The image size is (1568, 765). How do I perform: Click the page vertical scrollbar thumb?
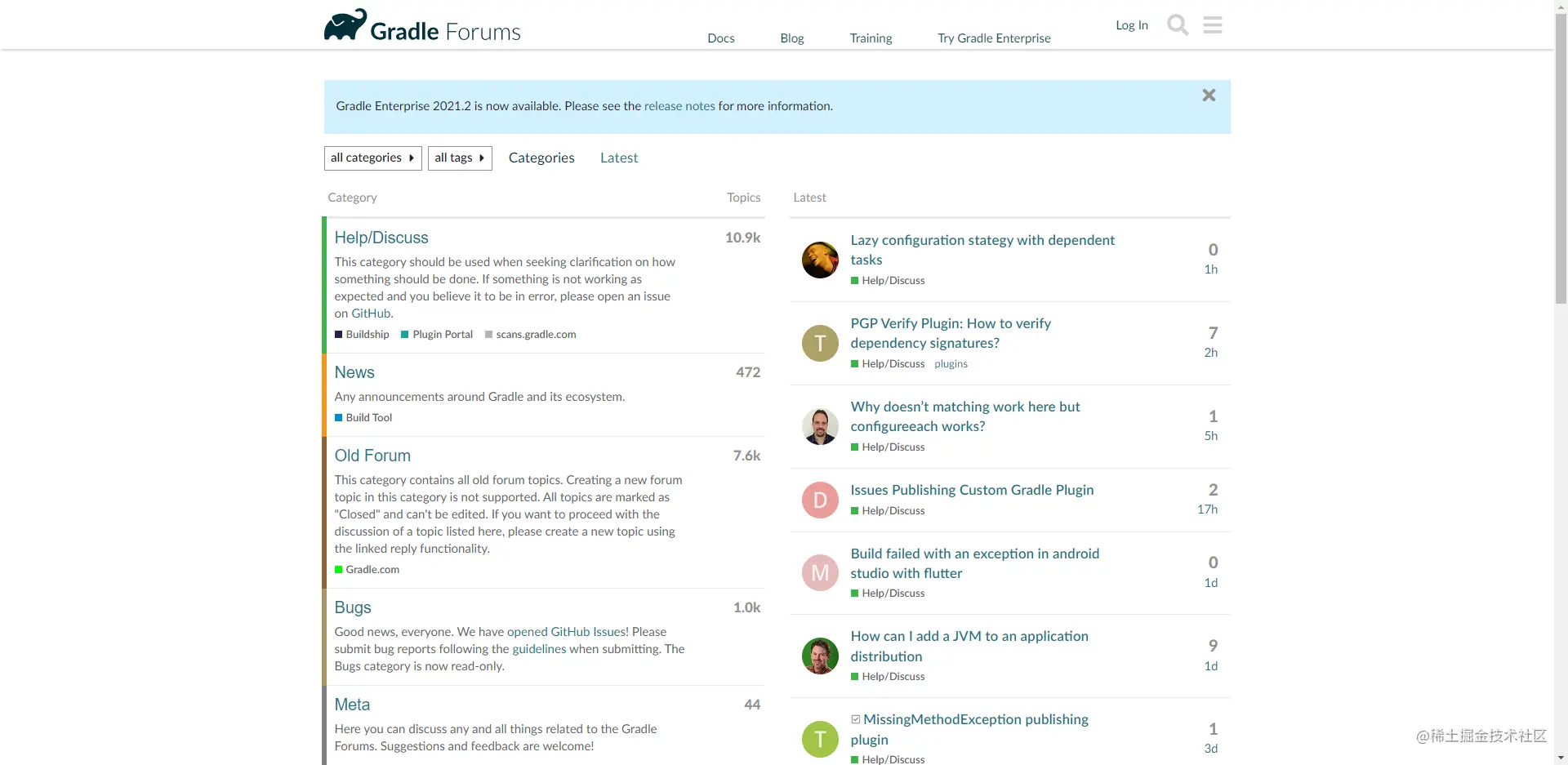coord(1561,158)
